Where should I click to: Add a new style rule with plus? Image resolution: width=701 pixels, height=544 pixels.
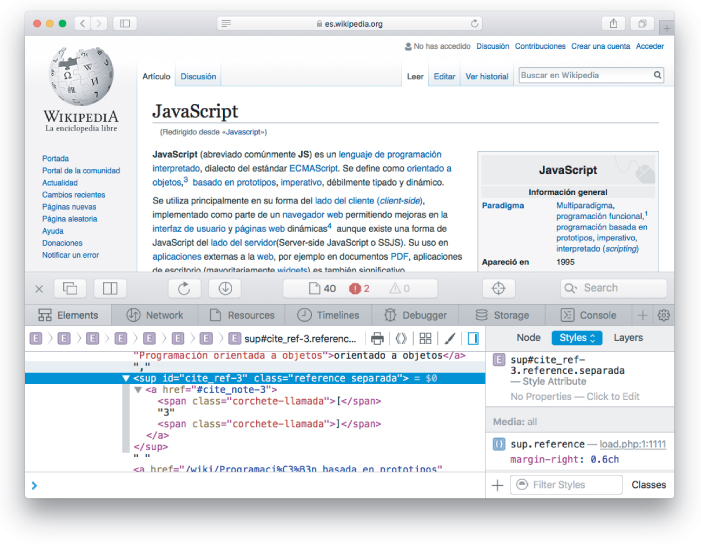[x=497, y=485]
